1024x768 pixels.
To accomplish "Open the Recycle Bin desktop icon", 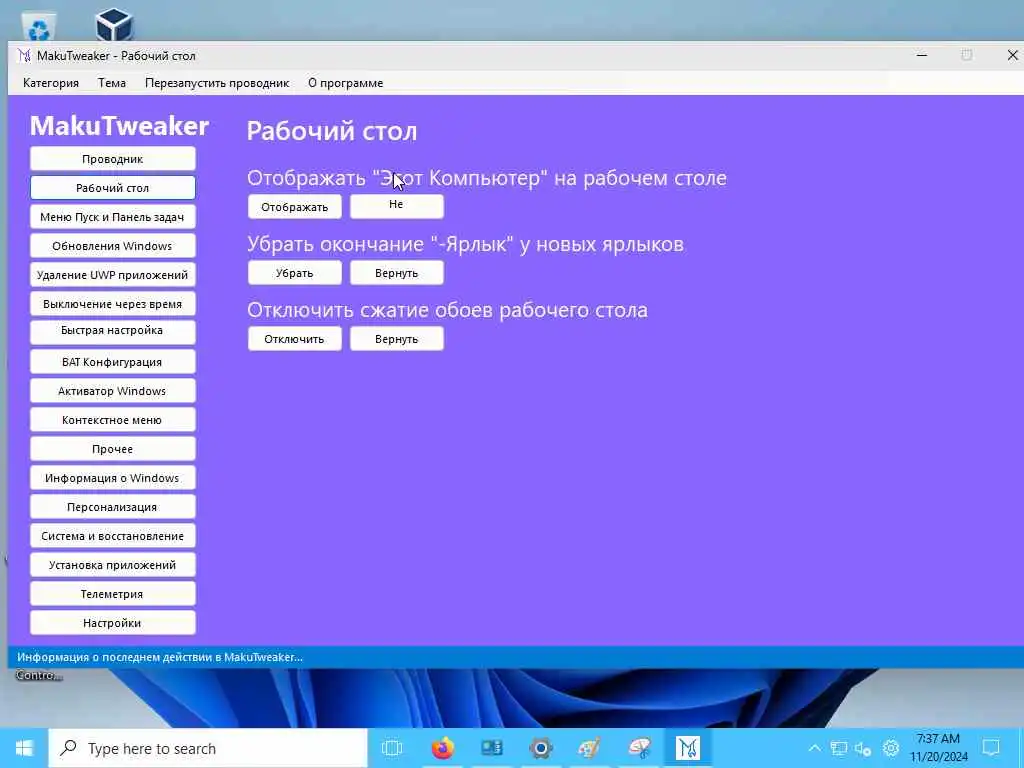I will point(39,27).
